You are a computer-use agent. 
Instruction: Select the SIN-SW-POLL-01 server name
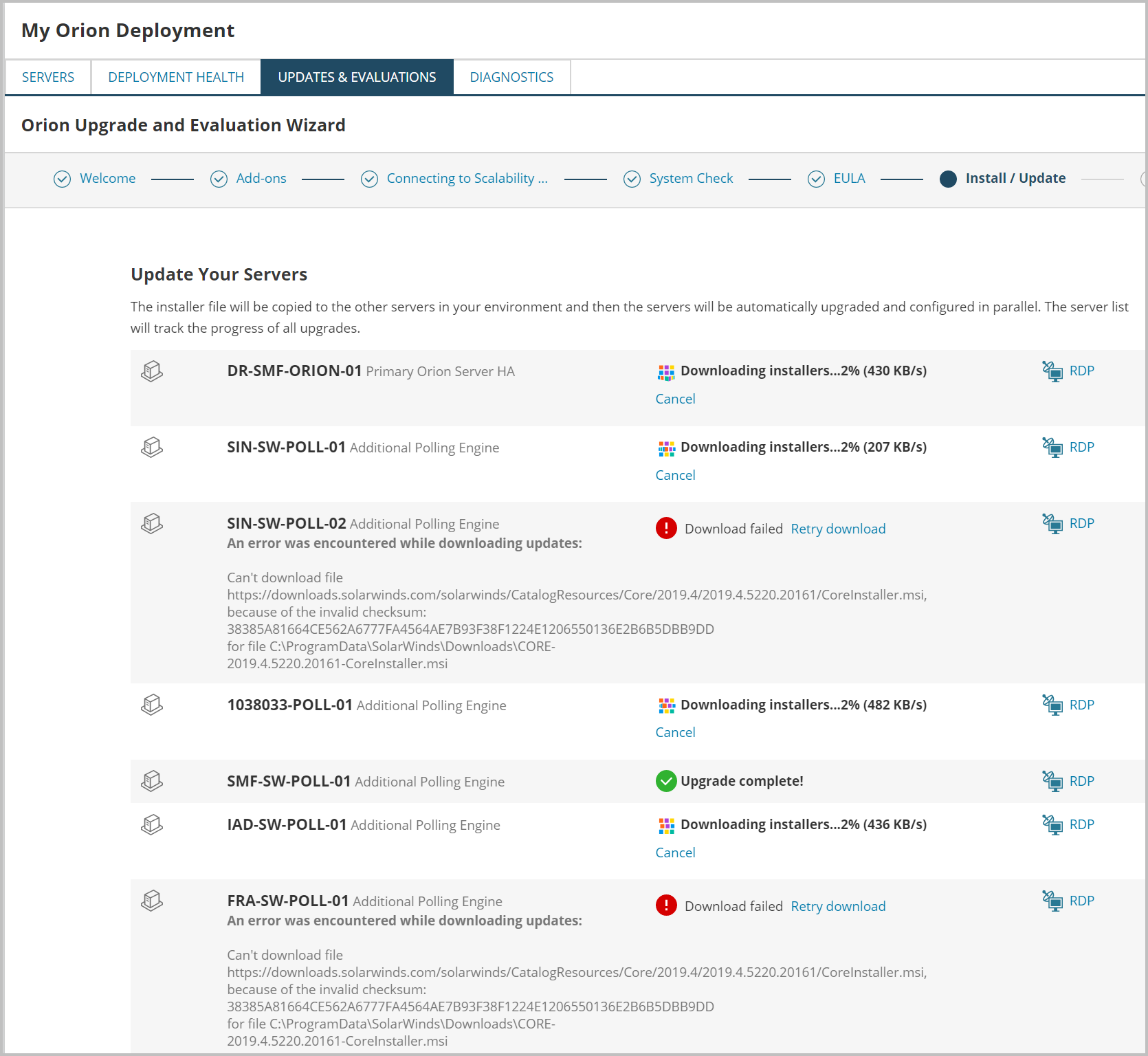[x=286, y=447]
